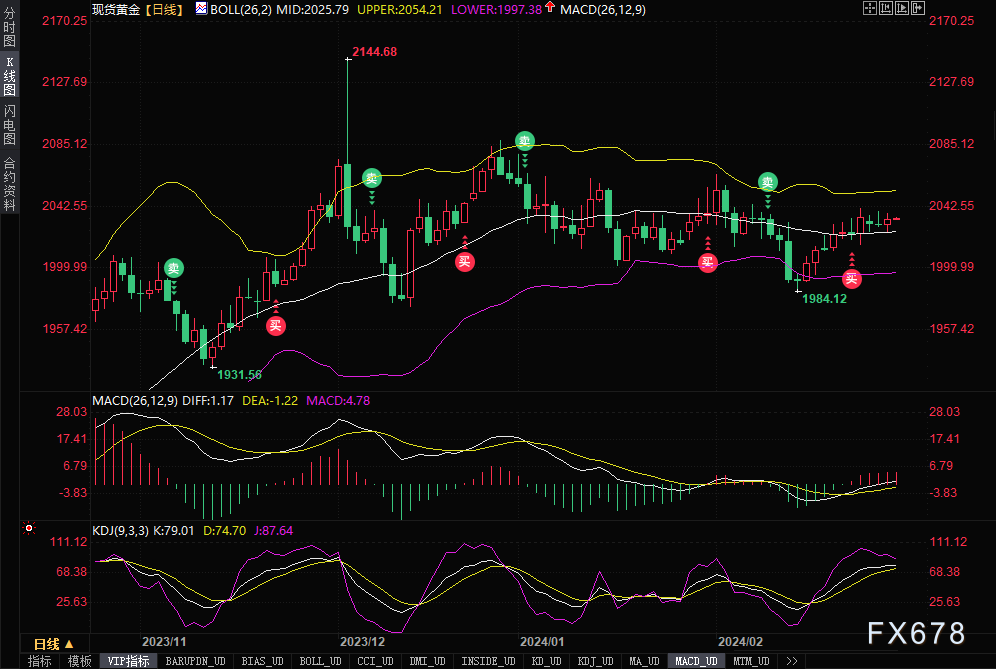Click the 2023/12 date on time axis

coord(362,642)
